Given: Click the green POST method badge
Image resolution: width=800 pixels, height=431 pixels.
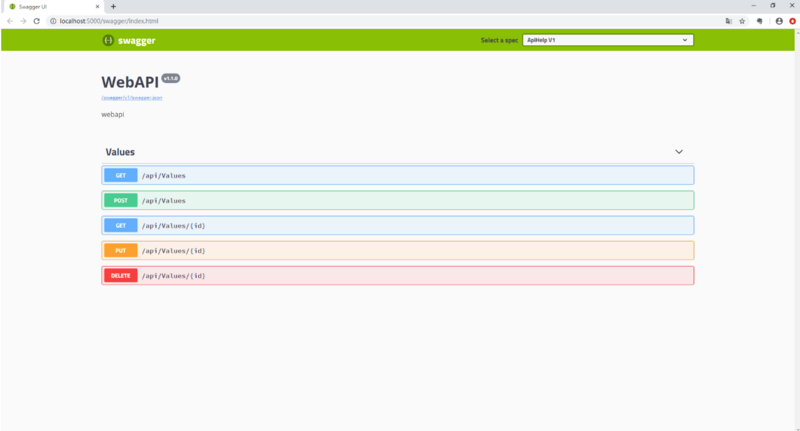Looking at the screenshot, I should (121, 200).
